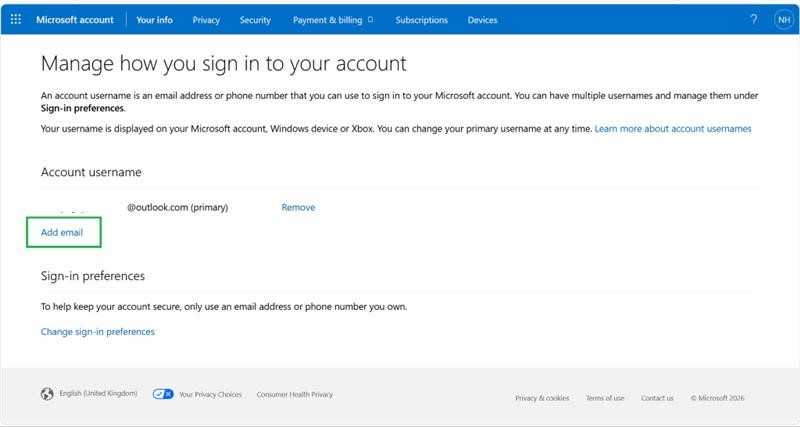Click the Your Privacy Choices toggle icon
This screenshot has height=427, width=800.
click(x=163, y=394)
